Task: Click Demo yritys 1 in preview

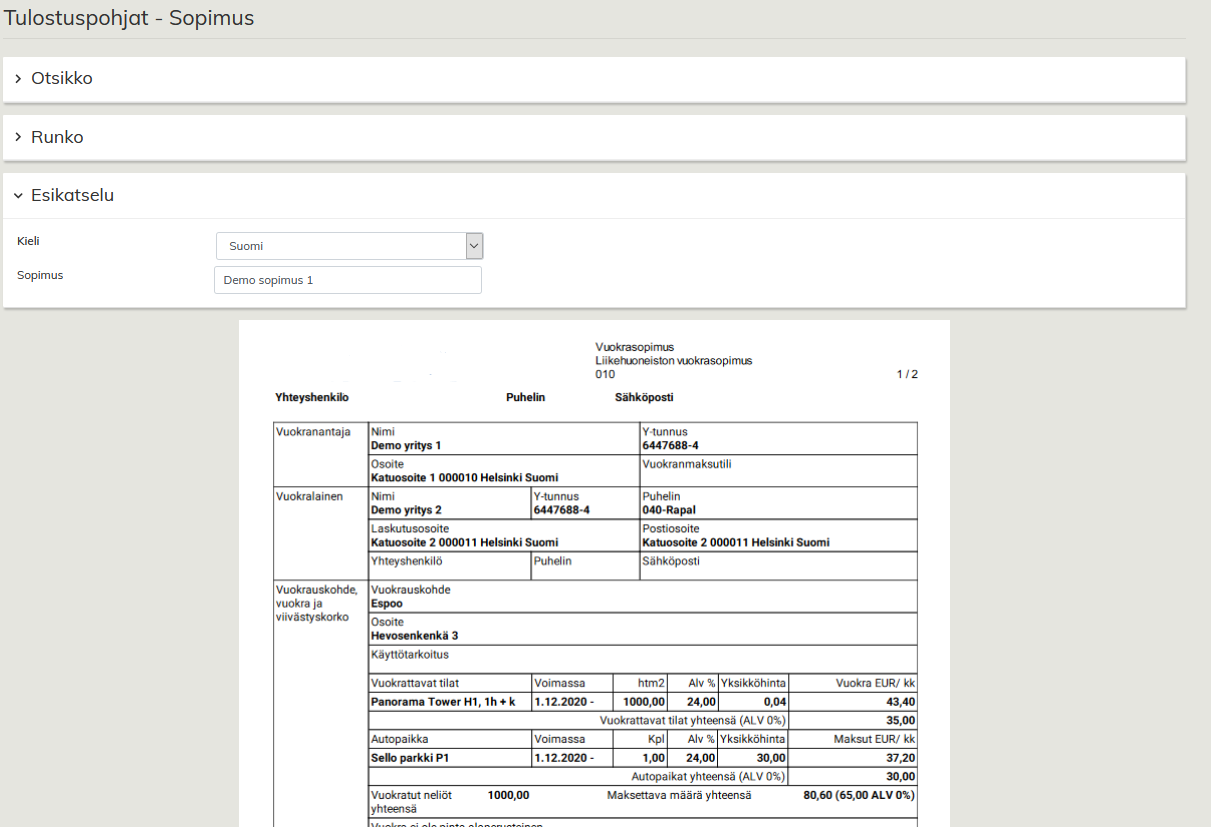Action: (x=405, y=445)
